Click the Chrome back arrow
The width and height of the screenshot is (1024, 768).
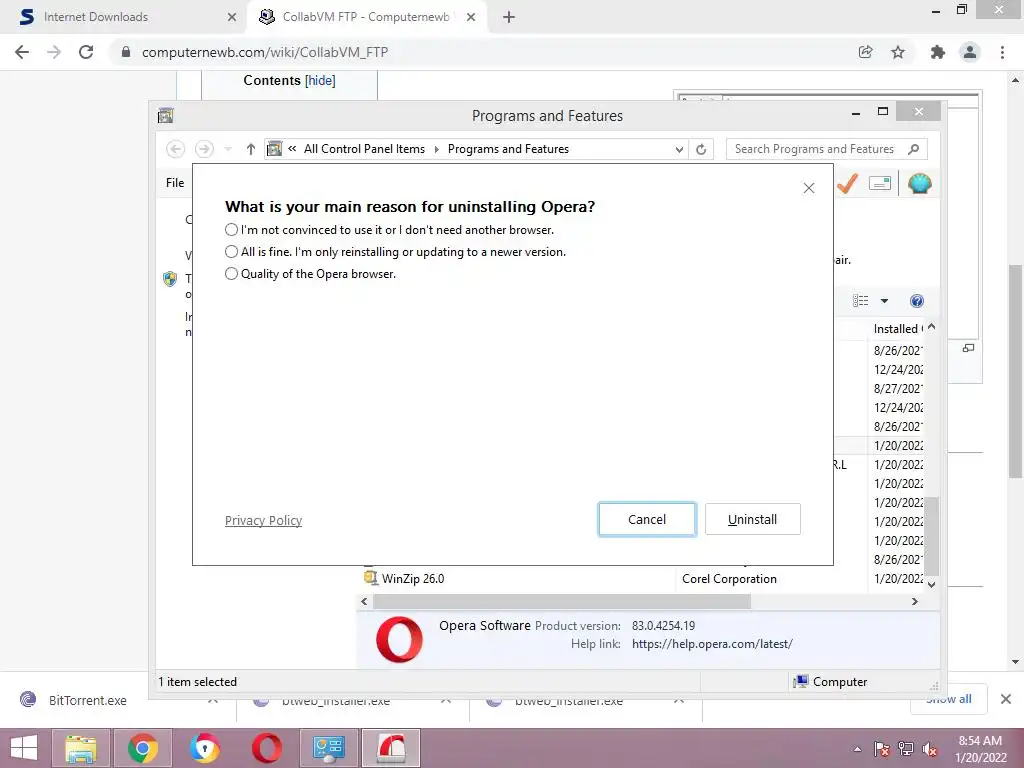22,52
